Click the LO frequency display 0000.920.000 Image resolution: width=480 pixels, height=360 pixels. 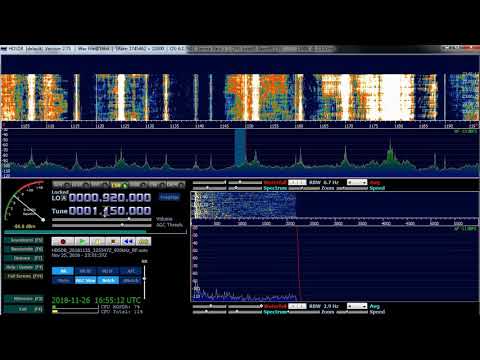pyautogui.click(x=110, y=198)
